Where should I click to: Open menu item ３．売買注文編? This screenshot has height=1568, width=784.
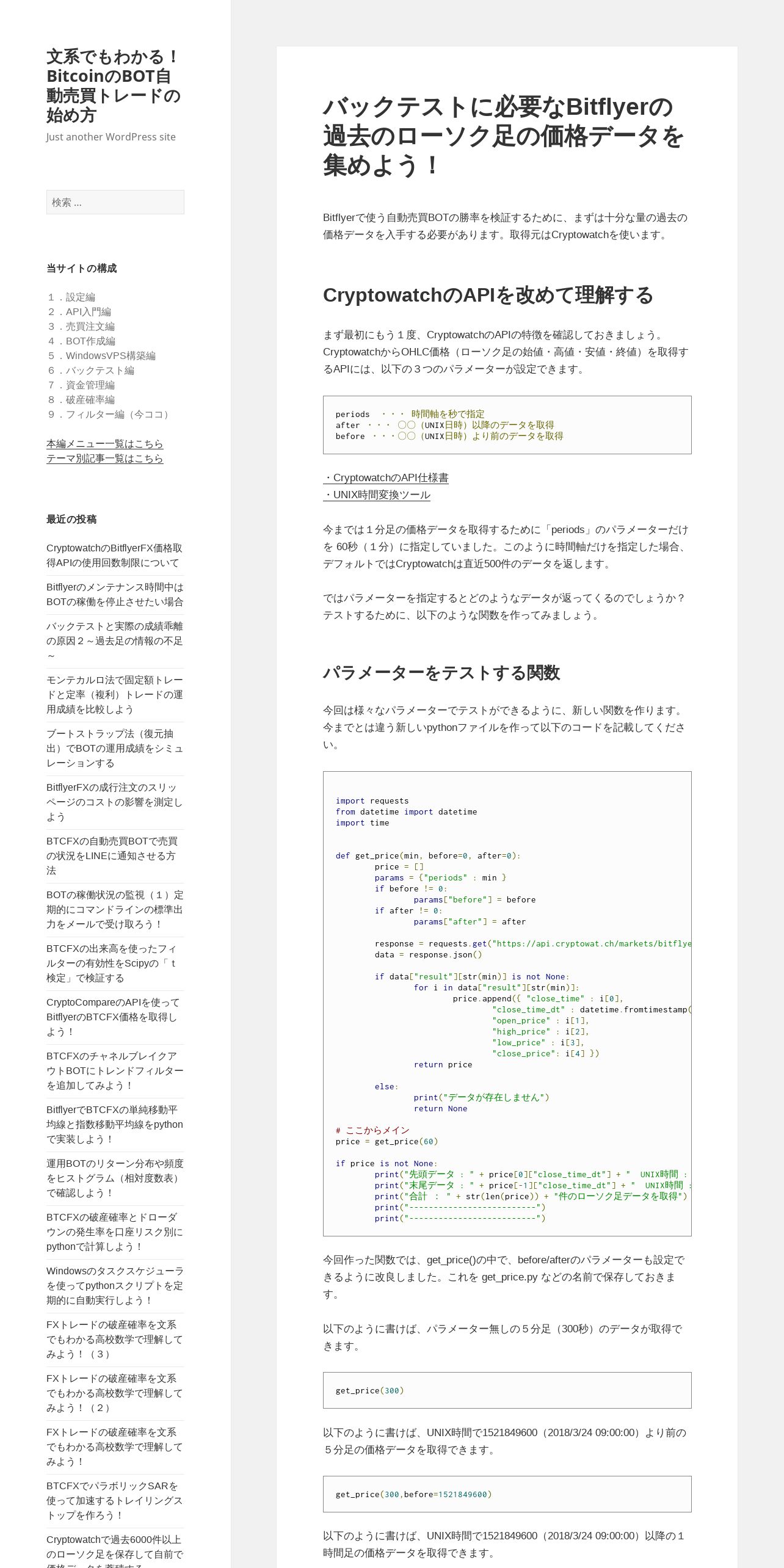(x=81, y=327)
